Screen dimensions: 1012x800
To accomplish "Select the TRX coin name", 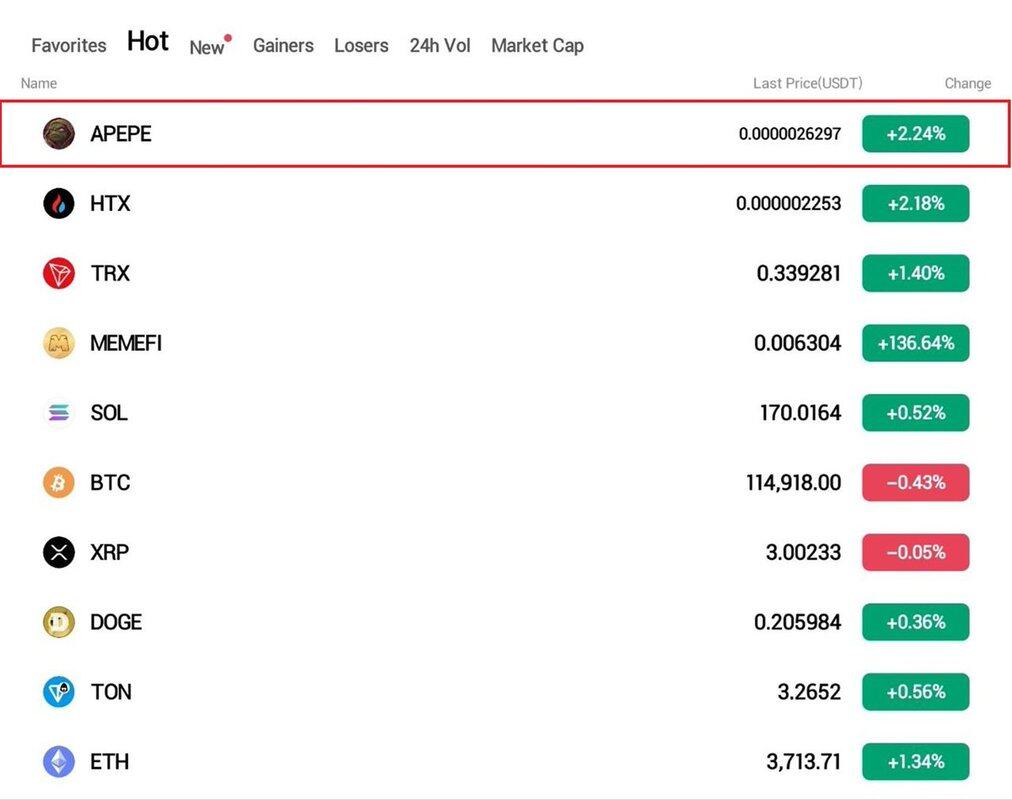I will (110, 273).
